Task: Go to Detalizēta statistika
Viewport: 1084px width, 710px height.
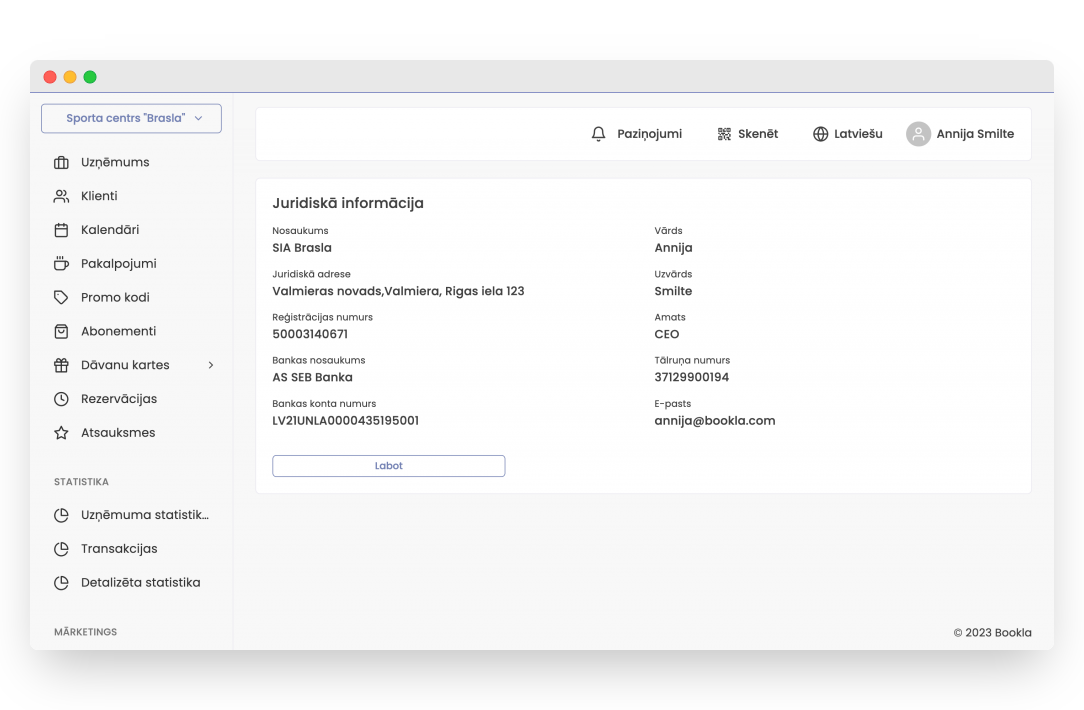Action: (x=140, y=583)
